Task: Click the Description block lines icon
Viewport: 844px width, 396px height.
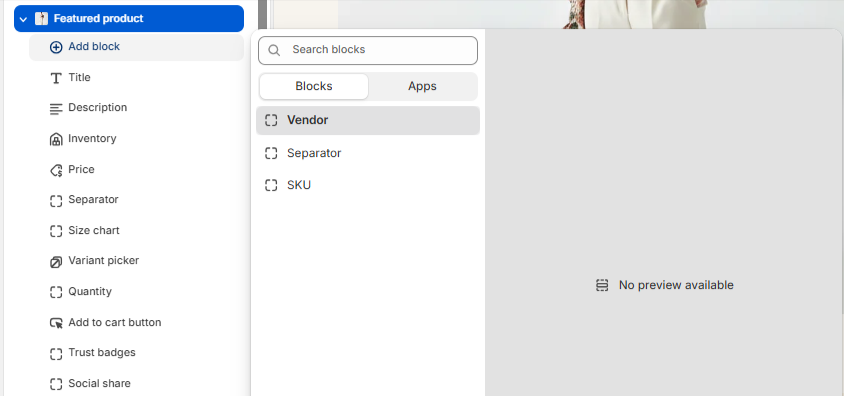Action: (56, 109)
